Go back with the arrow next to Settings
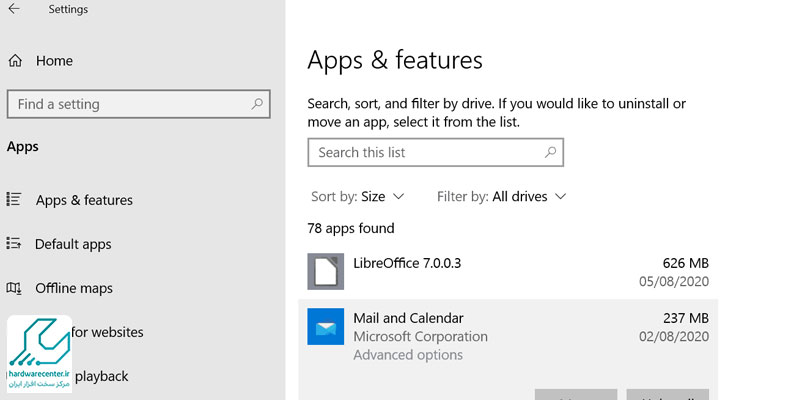The height and width of the screenshot is (400, 800). click(x=14, y=9)
